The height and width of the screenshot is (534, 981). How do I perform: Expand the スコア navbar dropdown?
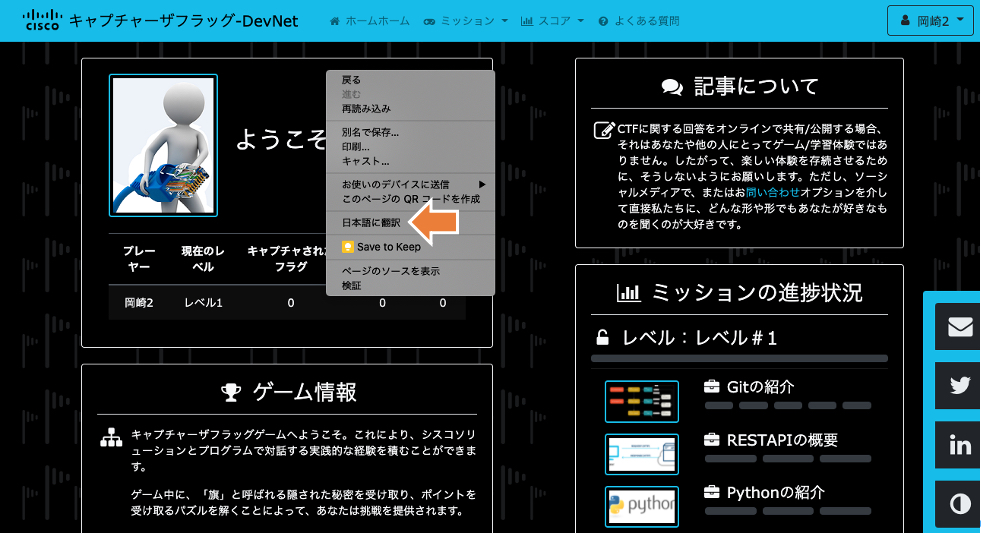(552, 21)
